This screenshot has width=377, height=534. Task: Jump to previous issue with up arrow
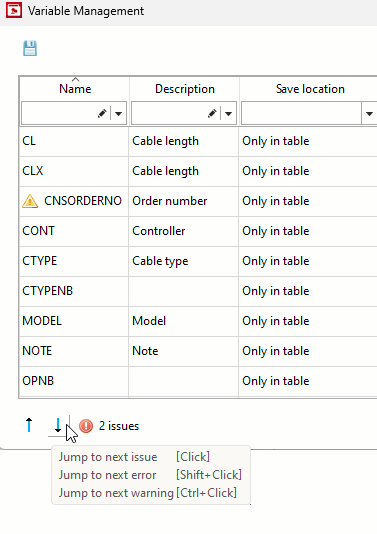29,425
